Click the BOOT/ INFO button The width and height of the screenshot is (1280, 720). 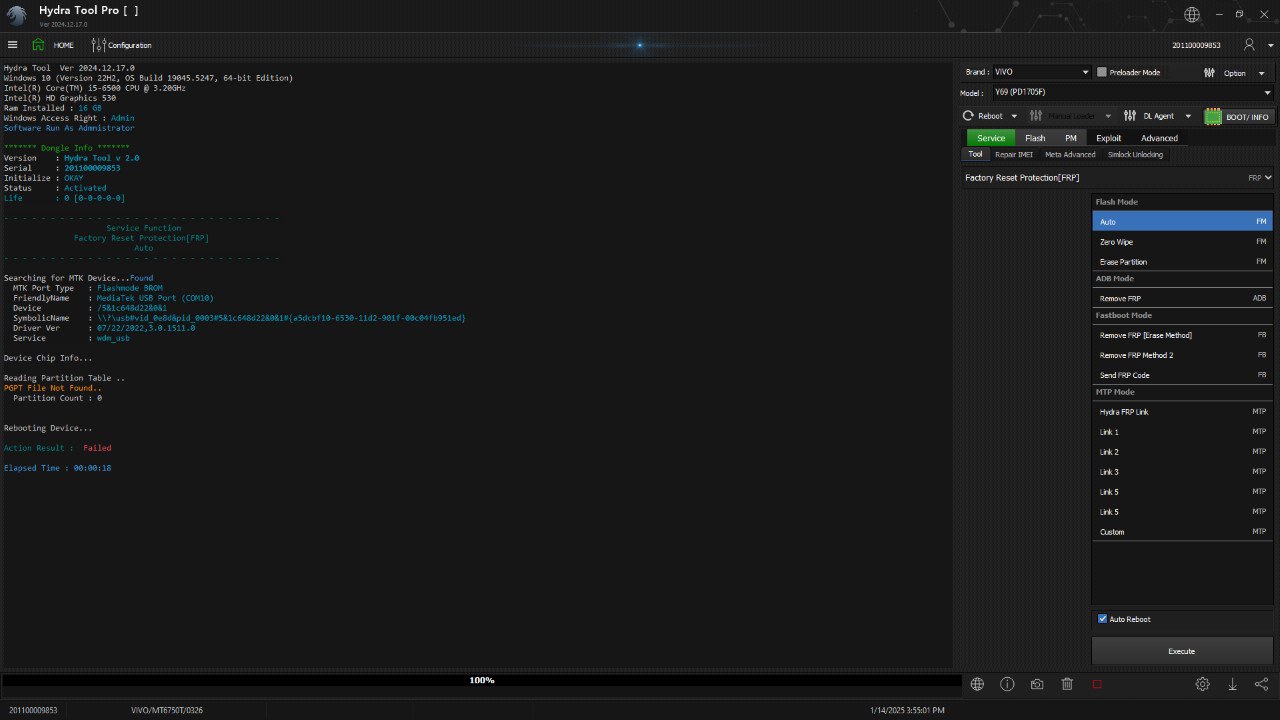pyautogui.click(x=1238, y=116)
